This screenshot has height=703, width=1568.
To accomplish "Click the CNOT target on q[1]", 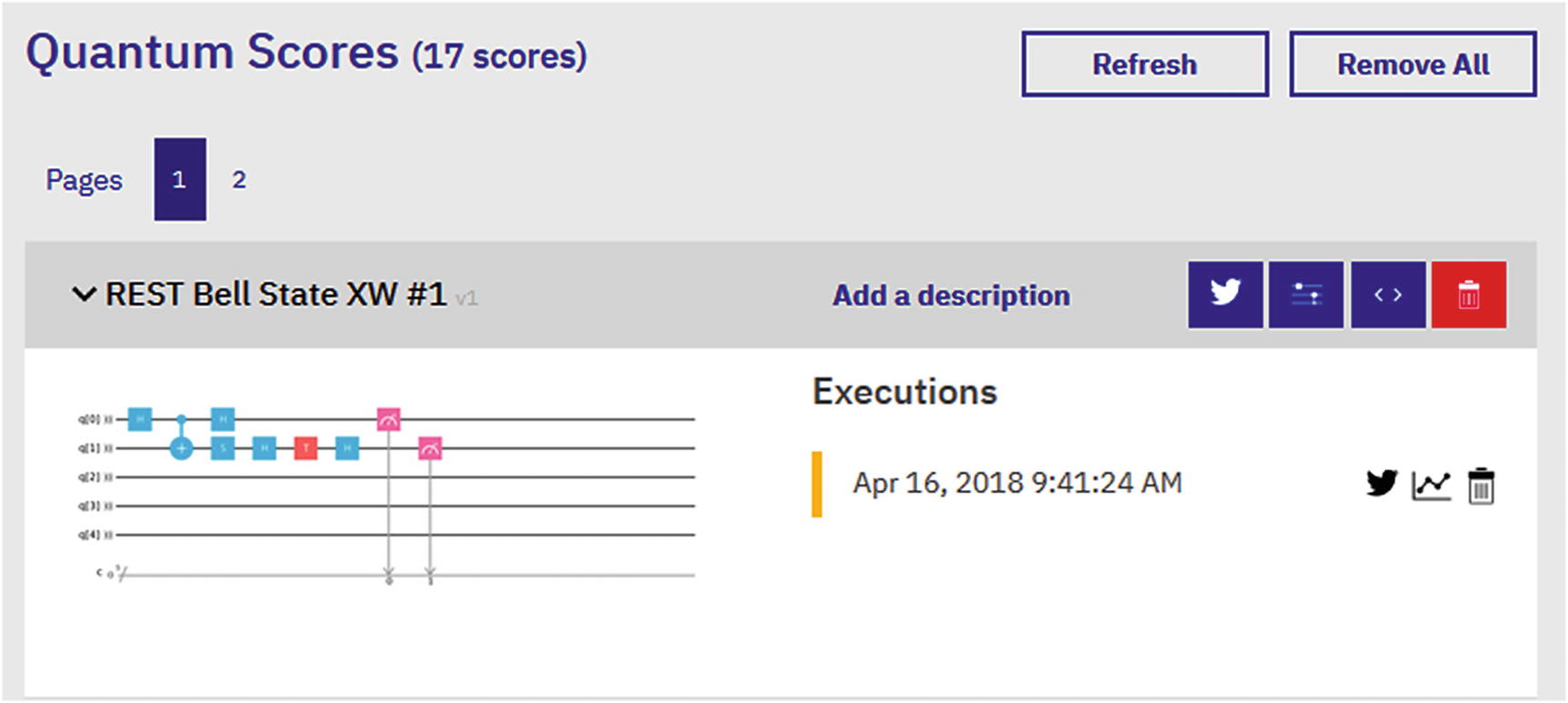I will tap(182, 448).
